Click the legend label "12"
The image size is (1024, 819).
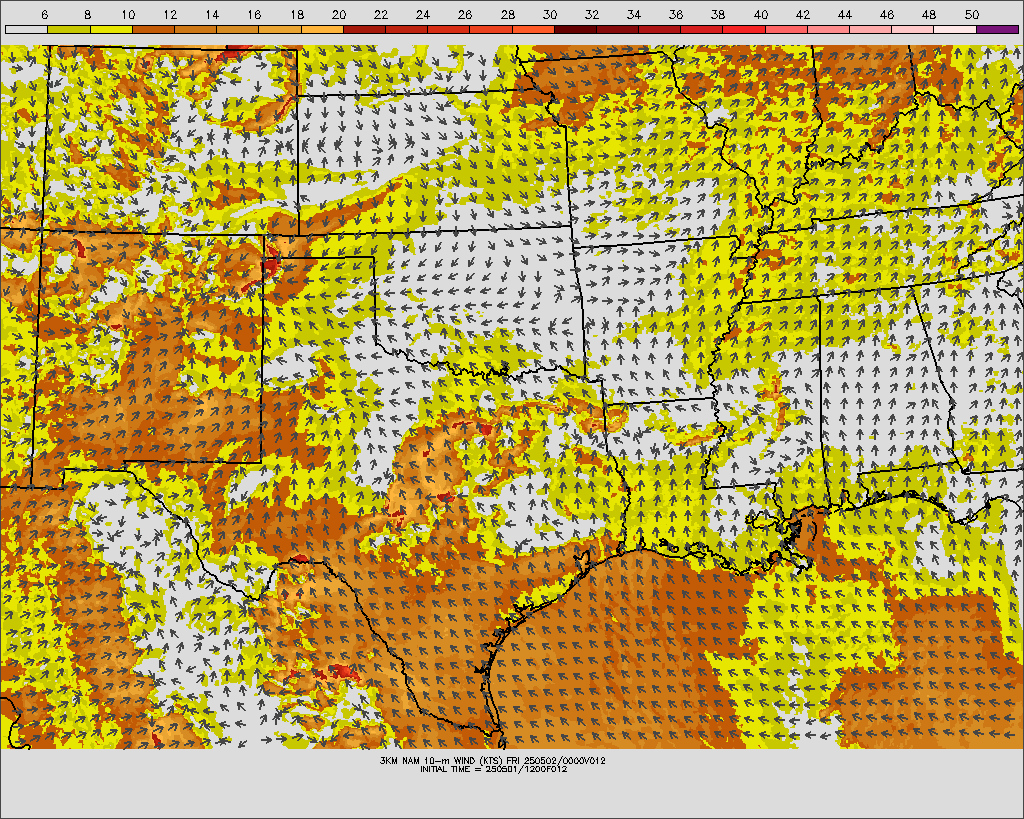coord(170,14)
